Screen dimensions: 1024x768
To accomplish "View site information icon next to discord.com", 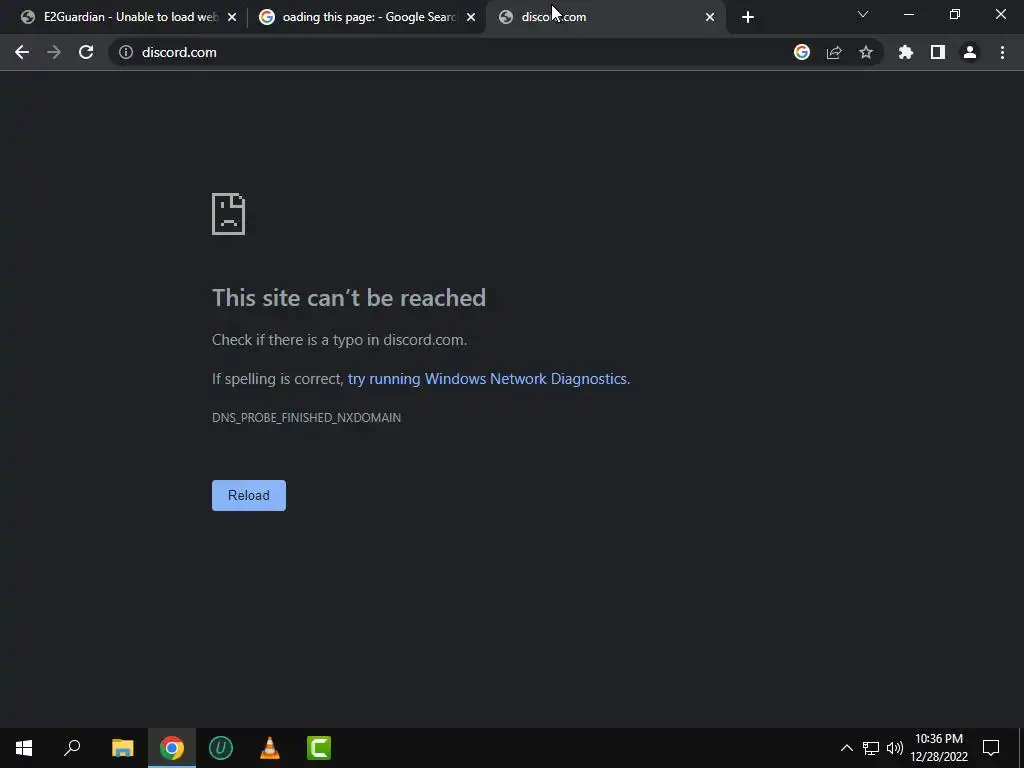I will pyautogui.click(x=126, y=52).
